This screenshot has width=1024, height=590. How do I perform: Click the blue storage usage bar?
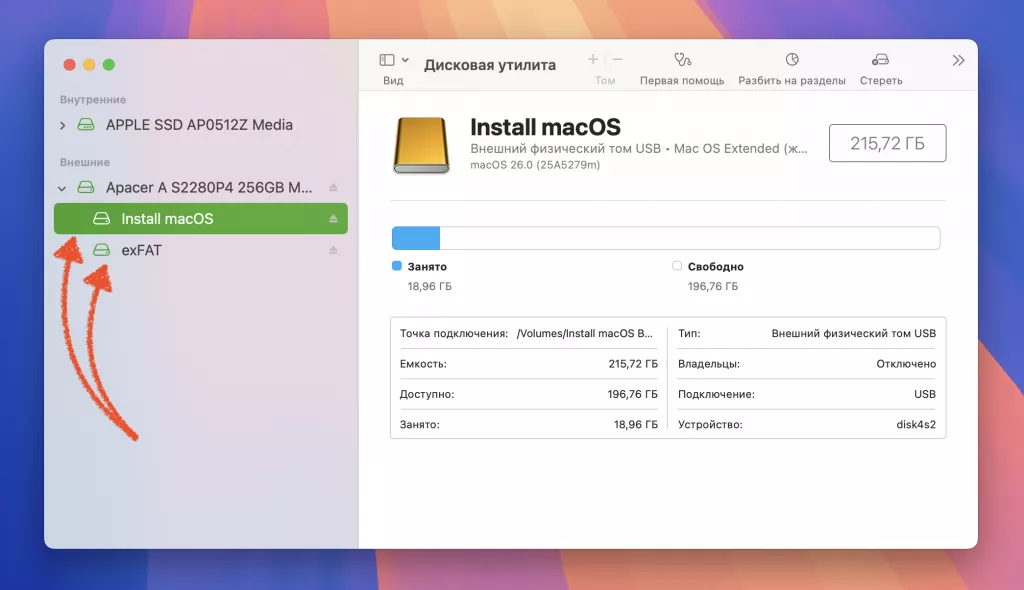(417, 237)
